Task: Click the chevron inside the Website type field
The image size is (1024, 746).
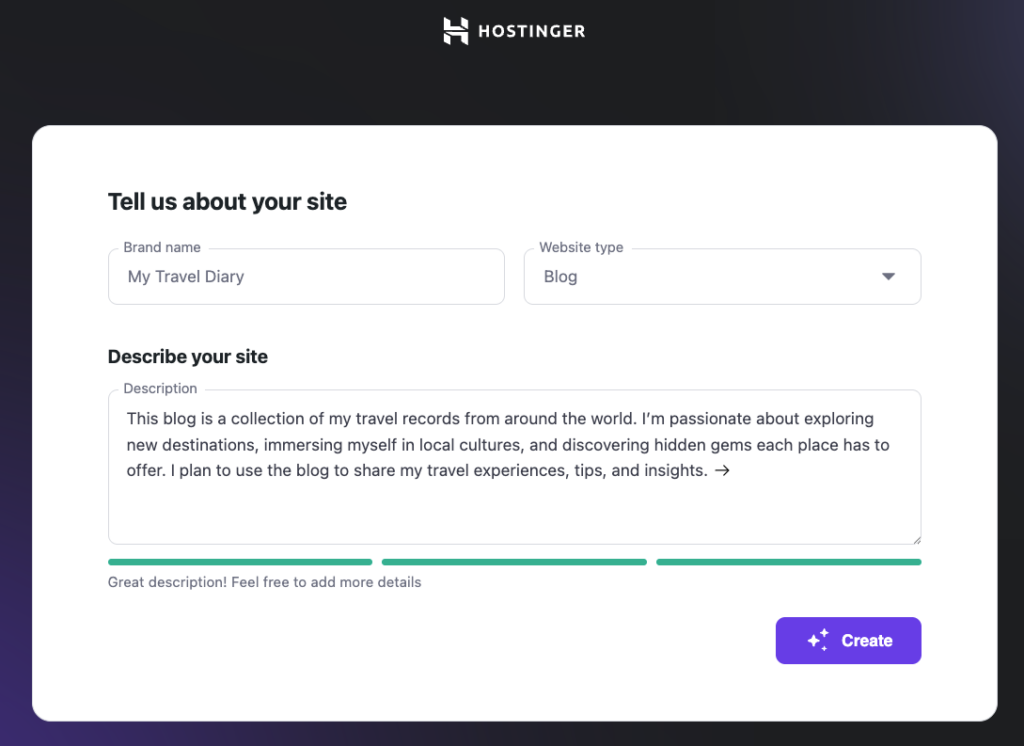Action: (888, 276)
